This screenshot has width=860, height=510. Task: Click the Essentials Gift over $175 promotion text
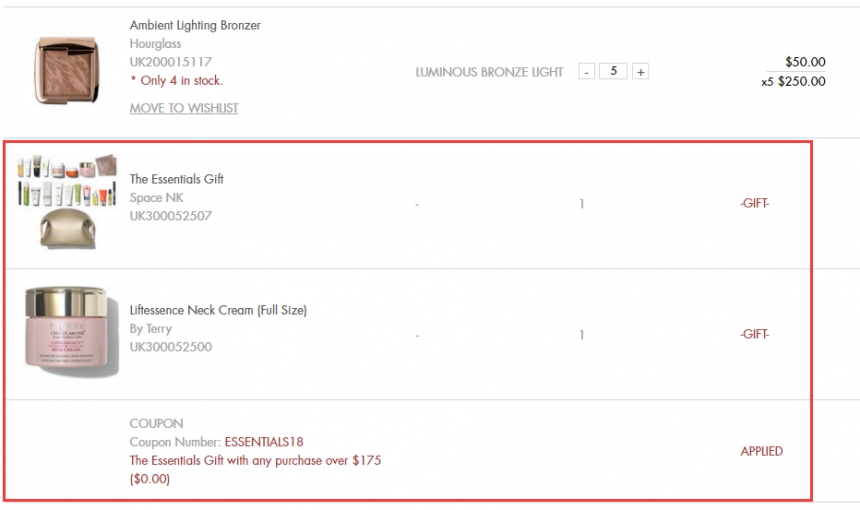255,461
